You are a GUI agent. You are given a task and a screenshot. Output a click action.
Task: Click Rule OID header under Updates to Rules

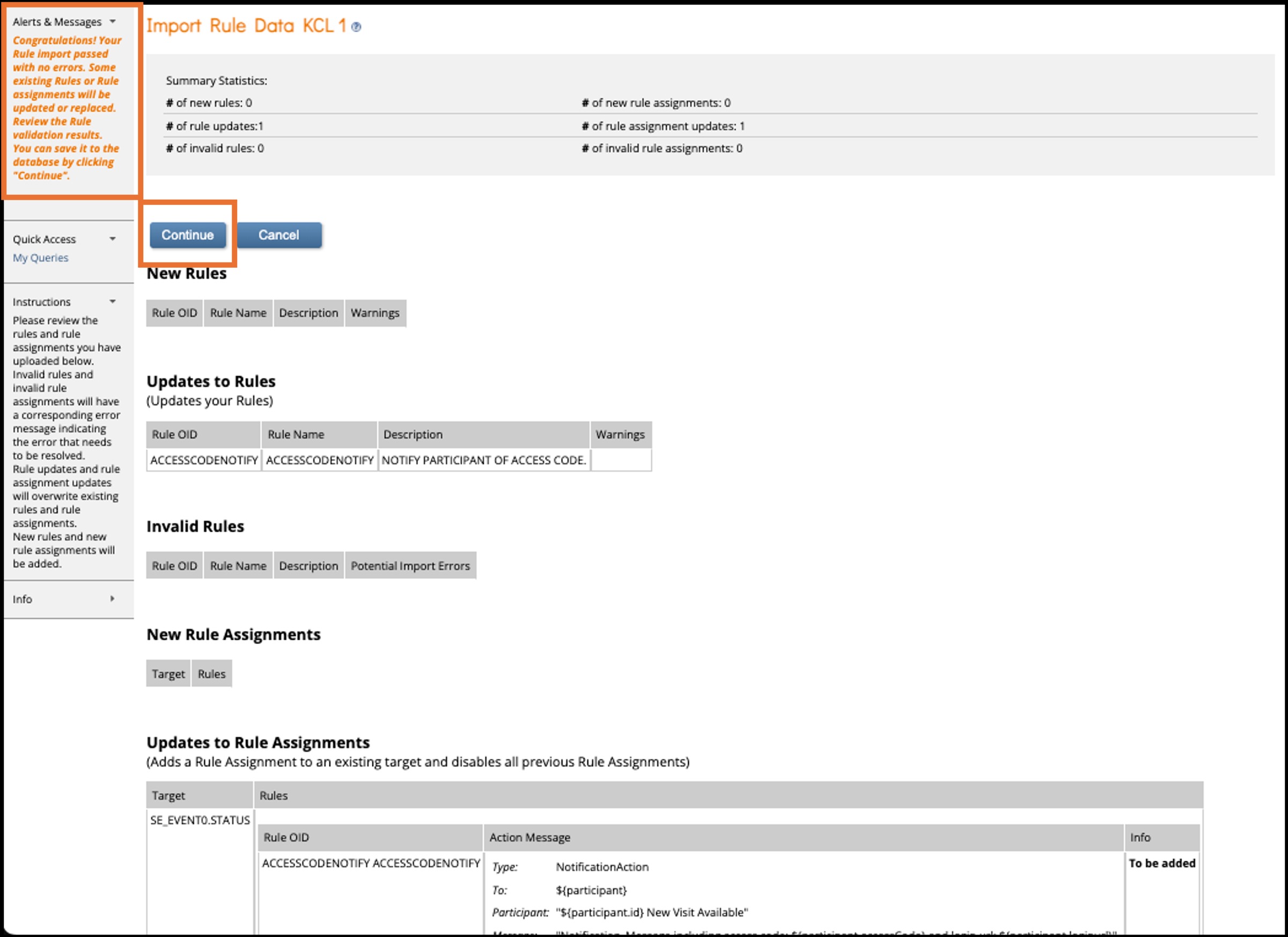174,435
